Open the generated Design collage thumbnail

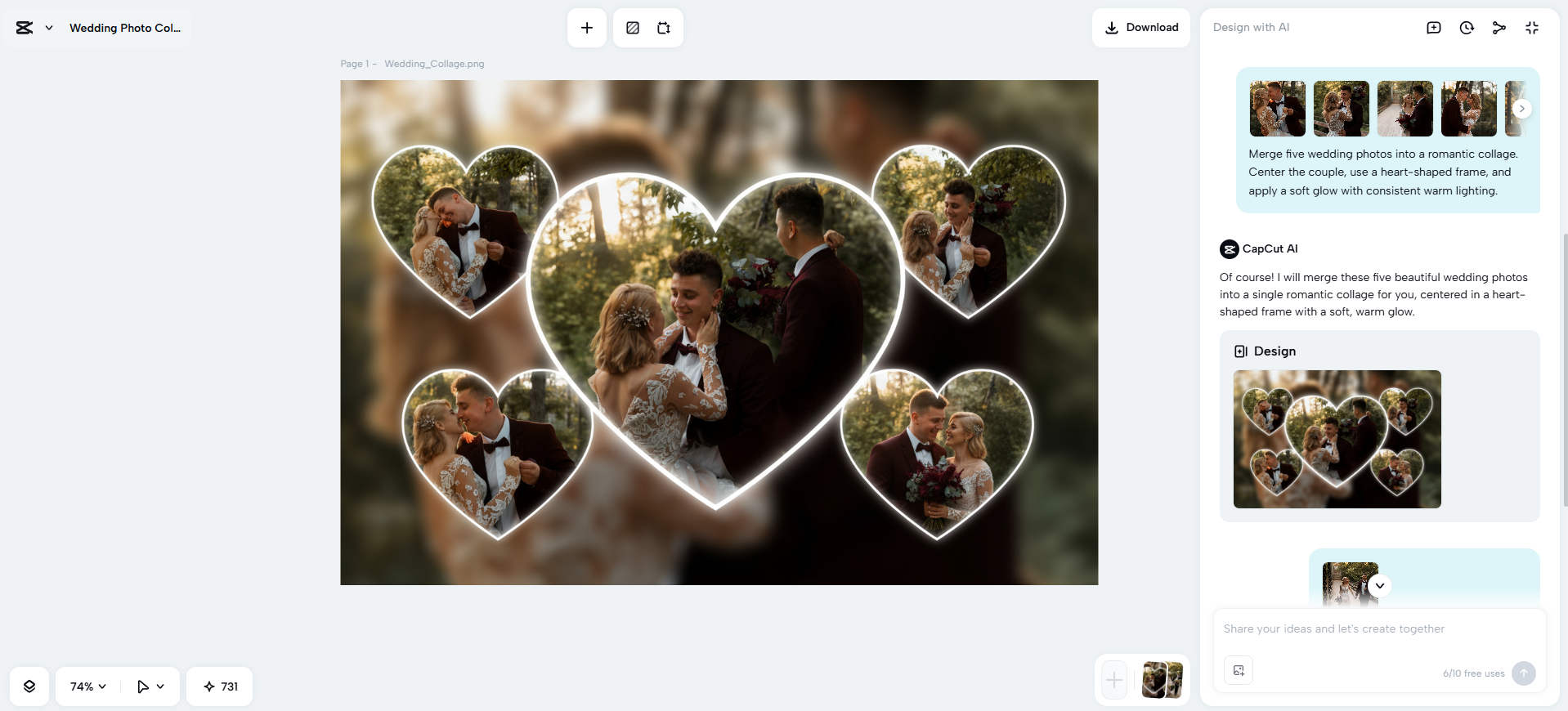[1337, 439]
